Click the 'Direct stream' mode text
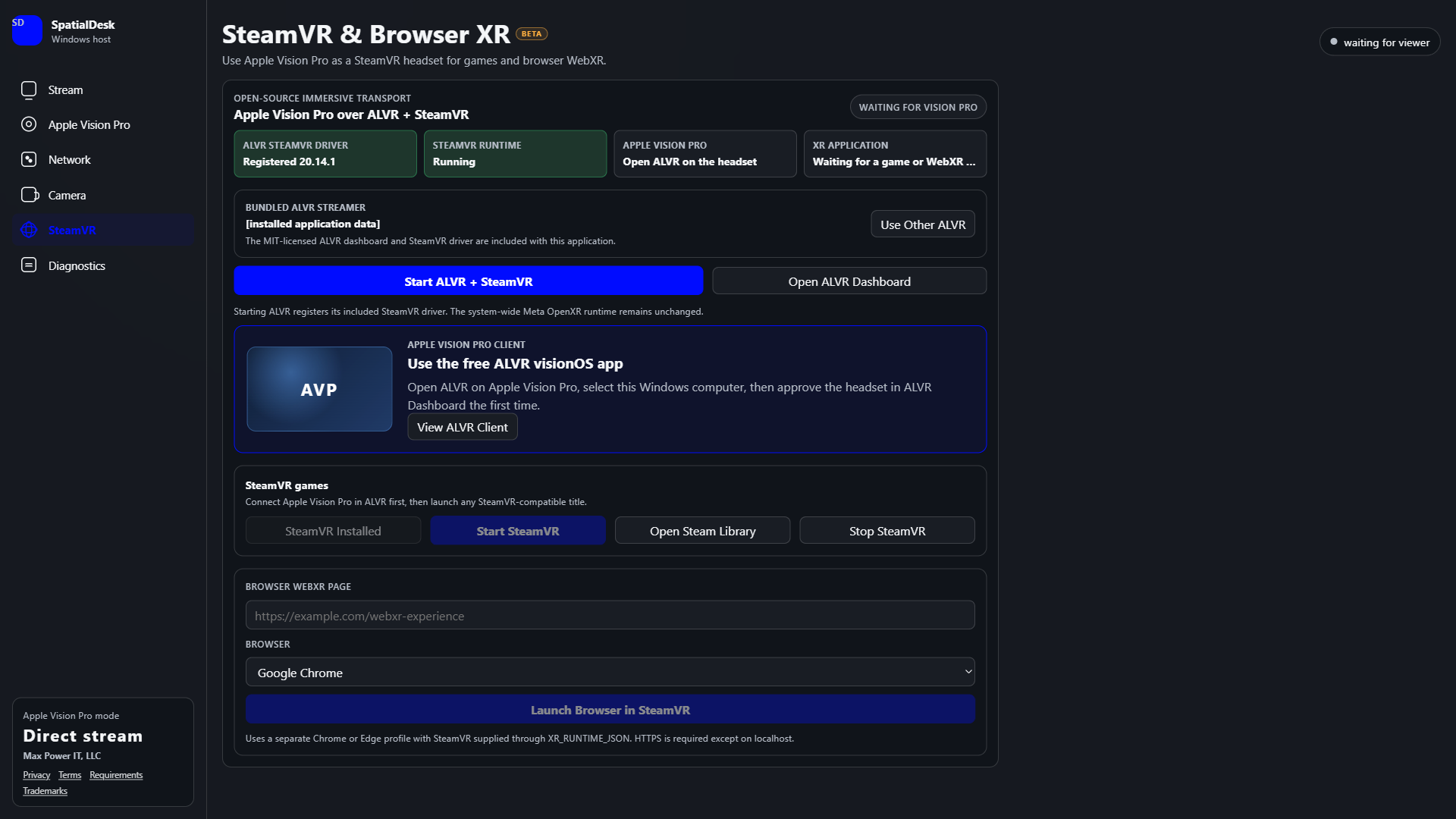Screen dimensions: 1456x819 click(x=83, y=736)
